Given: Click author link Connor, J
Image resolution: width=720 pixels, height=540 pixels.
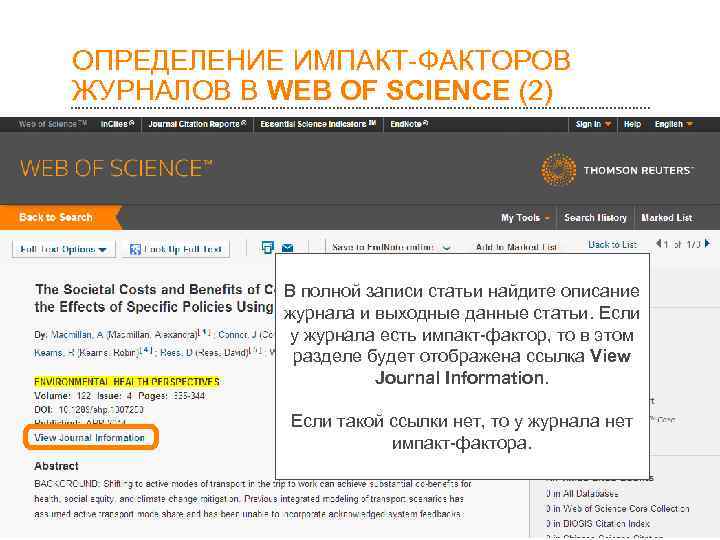Looking at the screenshot, I should (x=236, y=335).
